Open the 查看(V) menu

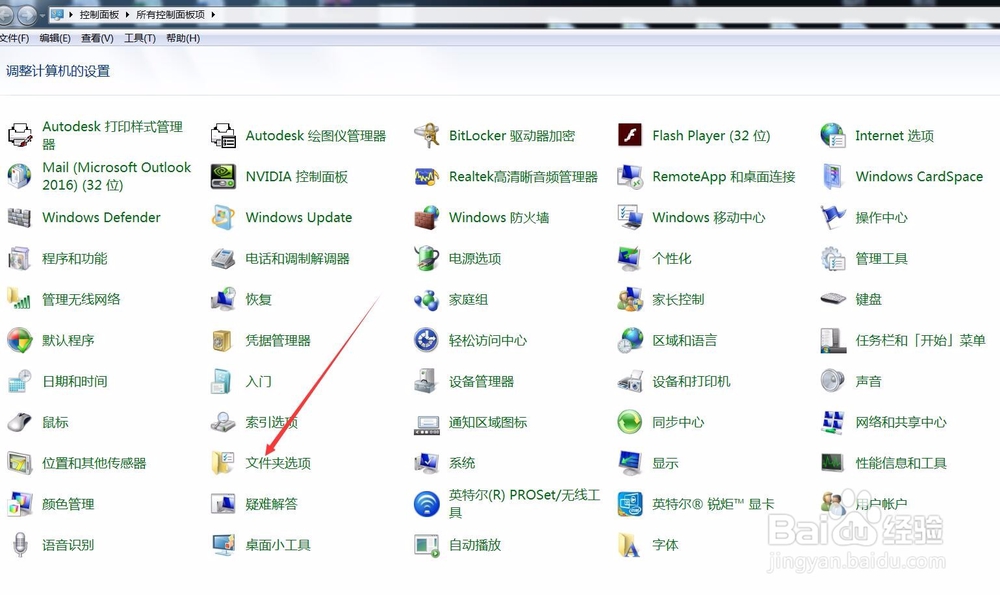click(97, 38)
